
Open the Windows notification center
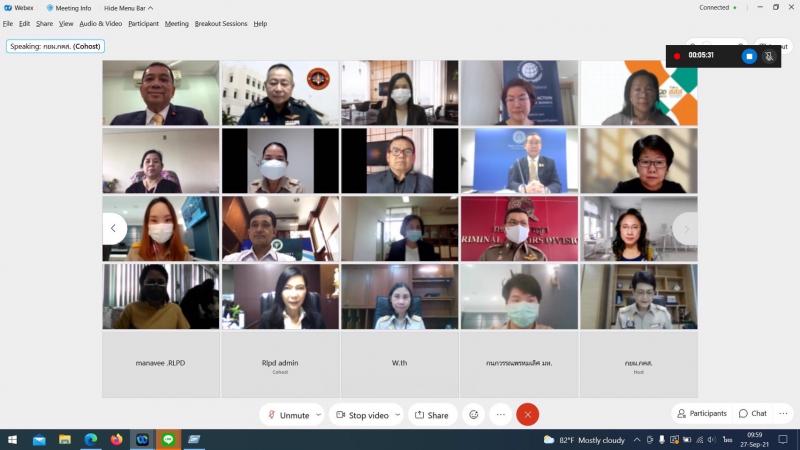(x=783, y=440)
